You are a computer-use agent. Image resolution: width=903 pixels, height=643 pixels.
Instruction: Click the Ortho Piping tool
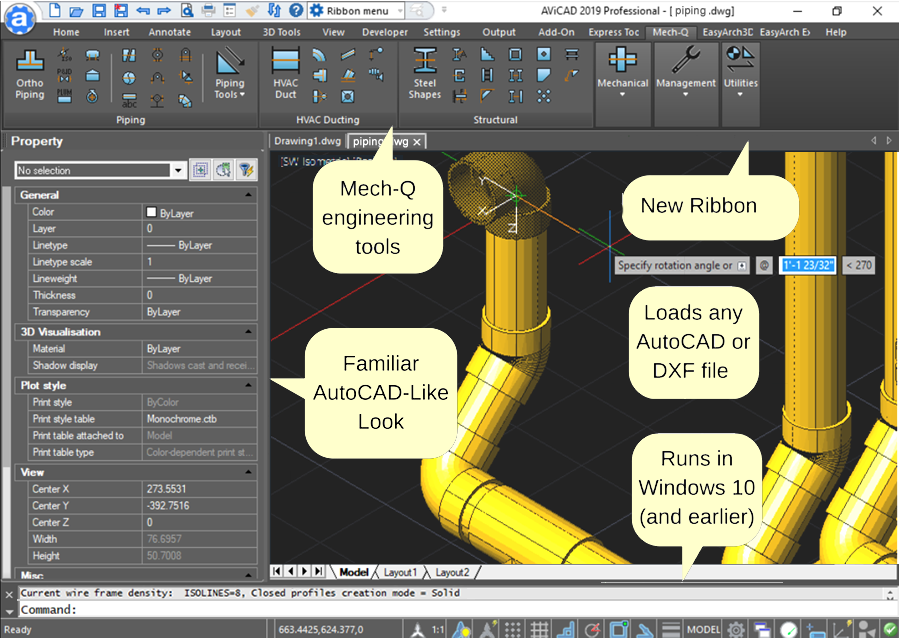click(30, 76)
